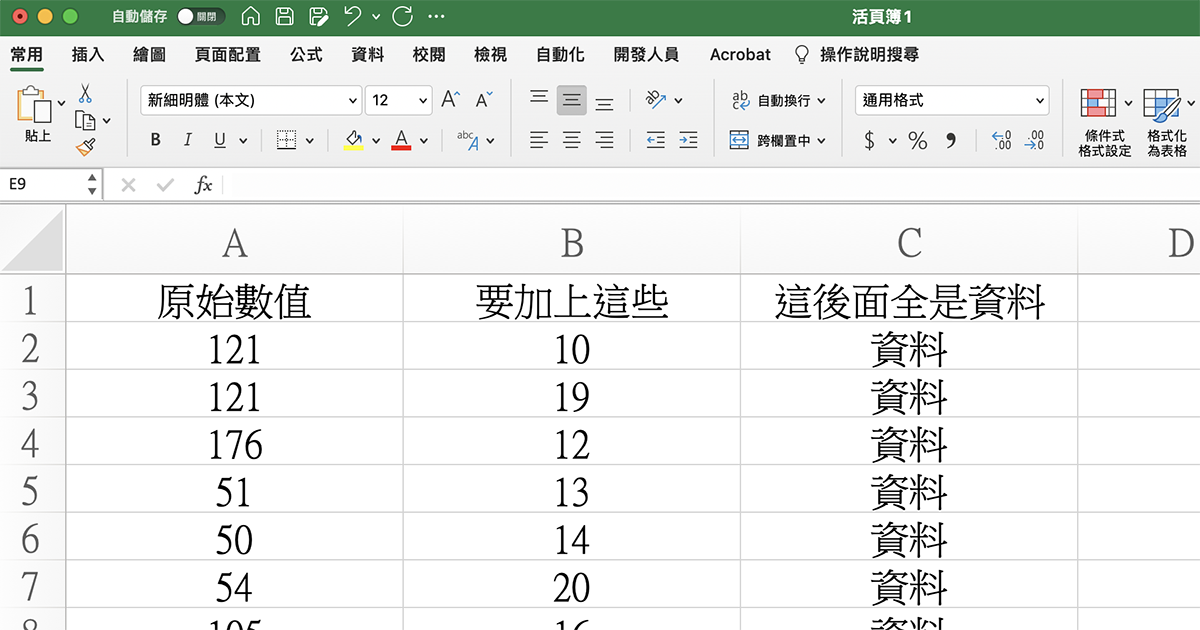Click 跨欄置中 merge and center button

pos(770,140)
